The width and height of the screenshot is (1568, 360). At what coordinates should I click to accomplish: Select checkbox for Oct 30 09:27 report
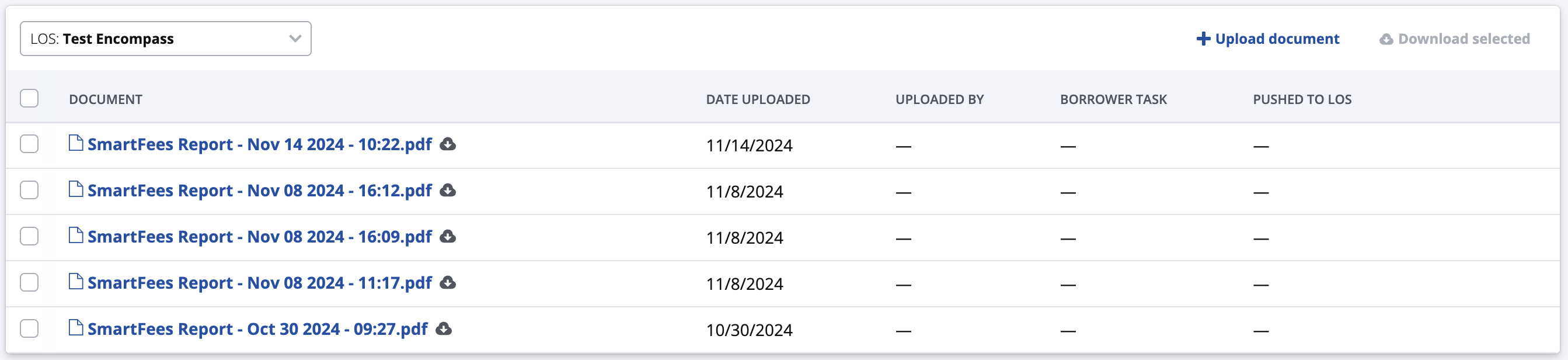[29, 329]
